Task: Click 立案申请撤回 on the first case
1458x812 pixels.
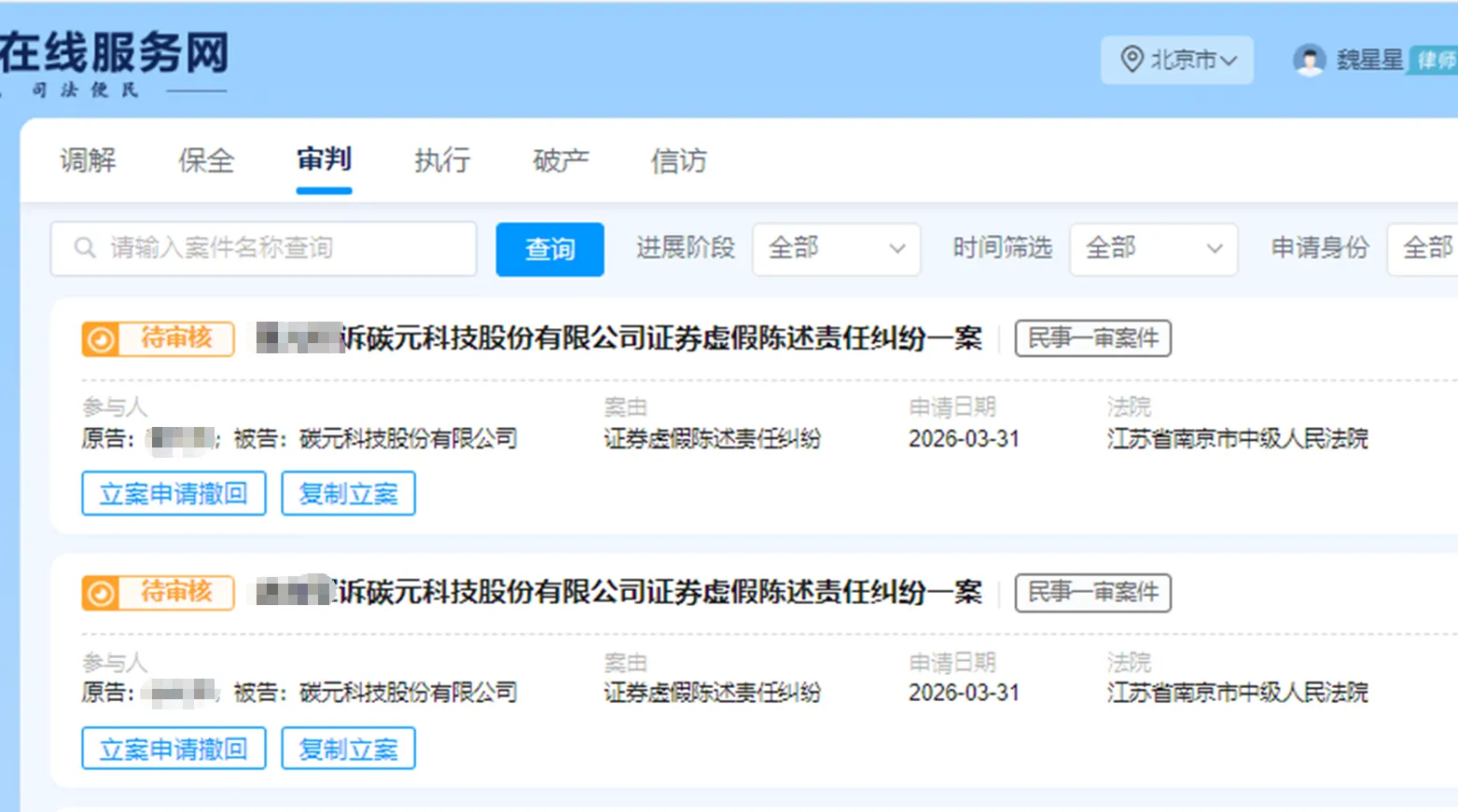Action: 174,493
